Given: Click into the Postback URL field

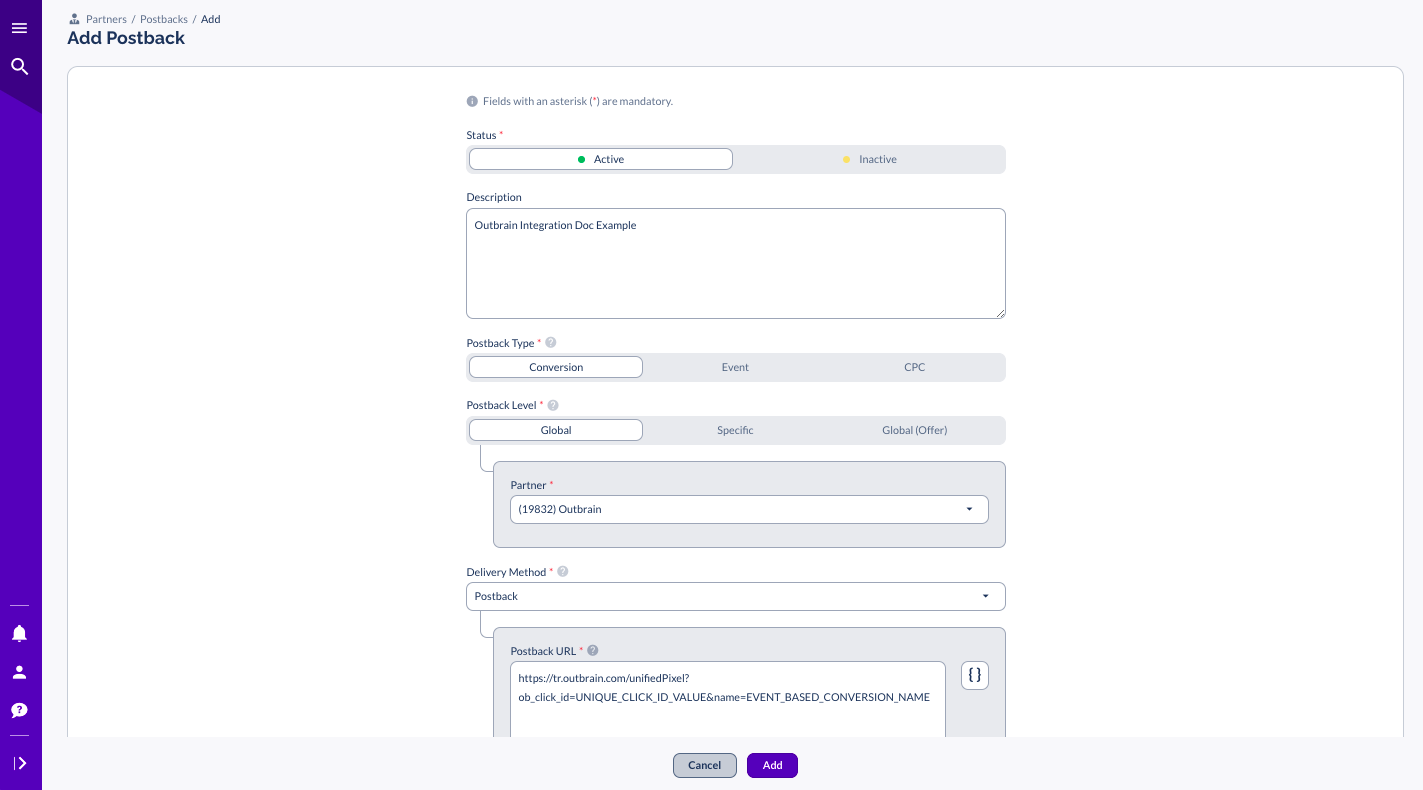Looking at the screenshot, I should click(x=728, y=700).
